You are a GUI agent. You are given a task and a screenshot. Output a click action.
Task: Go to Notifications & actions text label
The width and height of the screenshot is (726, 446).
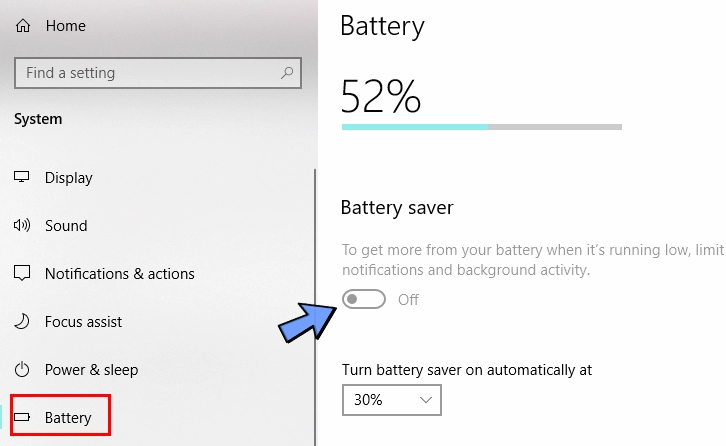coord(120,274)
